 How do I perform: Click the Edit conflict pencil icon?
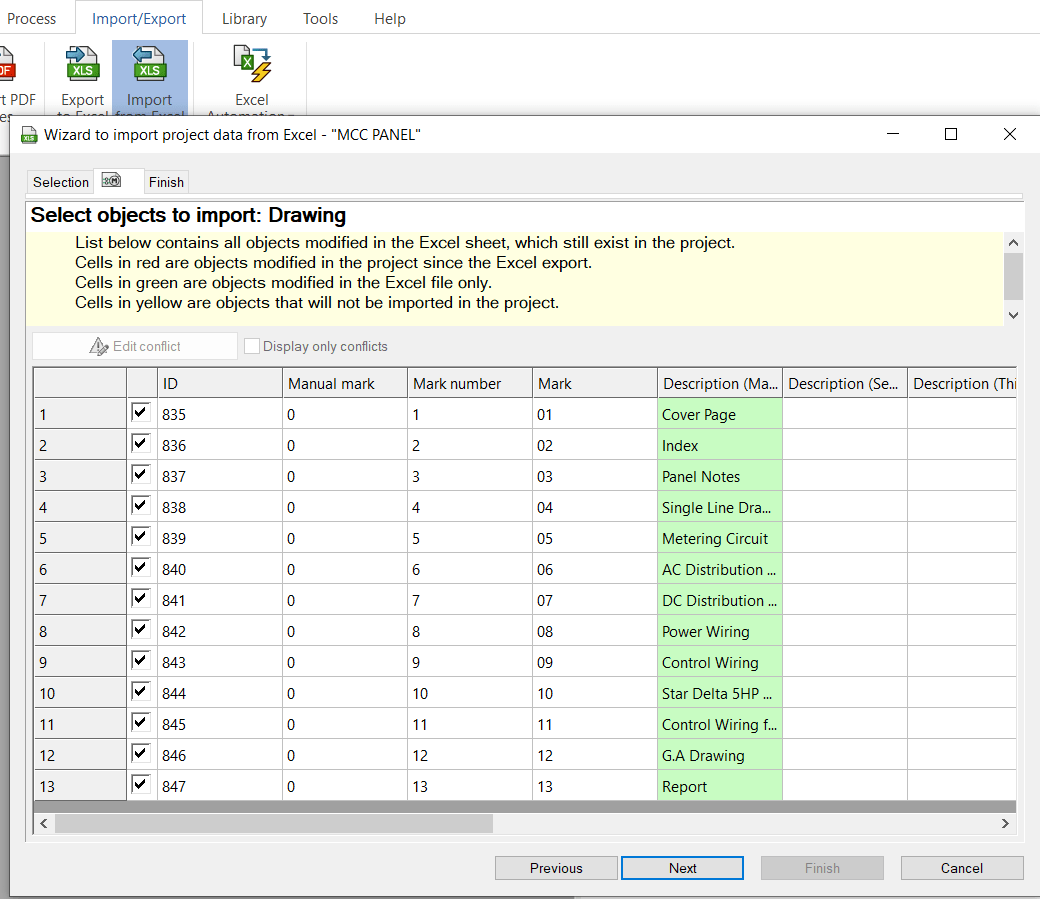[99, 346]
